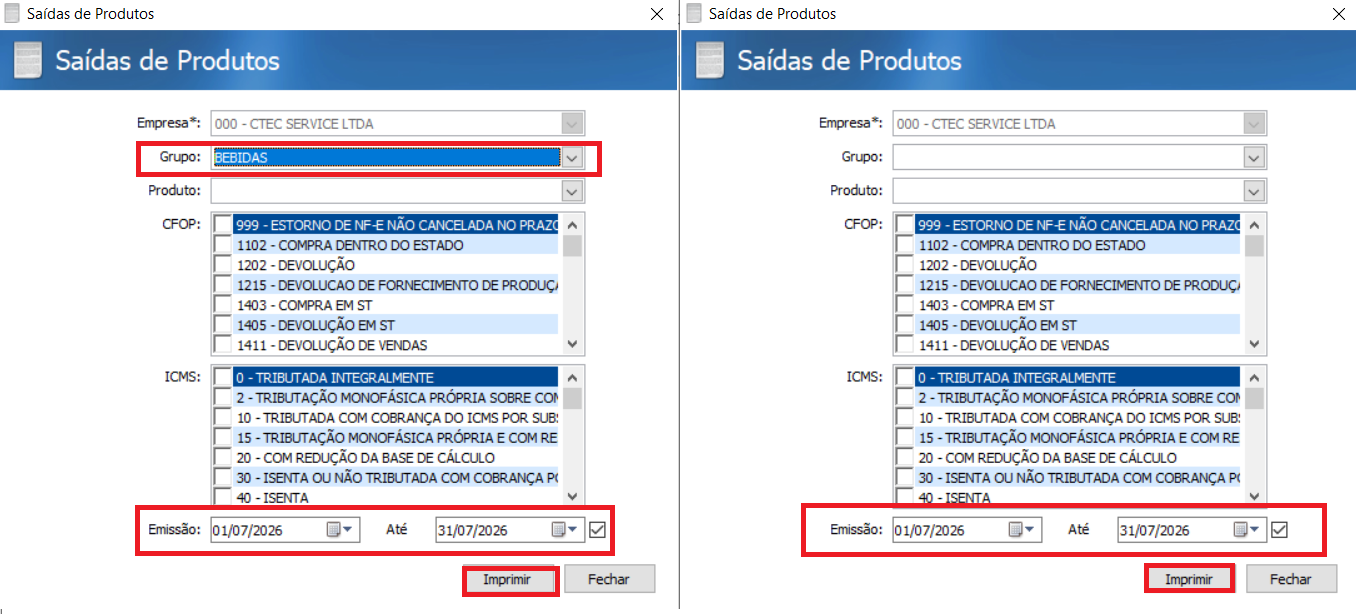This screenshot has width=1356, height=614.
Task: Toggle date filter checkbox in left window
Action: 598,531
